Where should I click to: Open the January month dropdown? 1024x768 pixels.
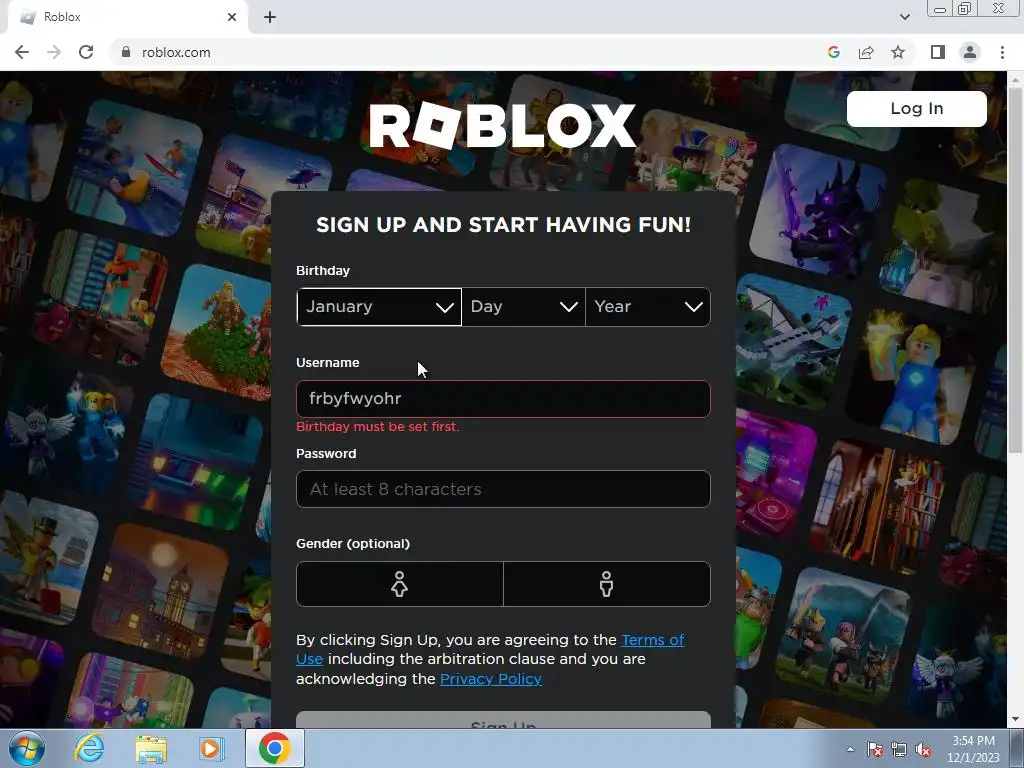pos(379,307)
